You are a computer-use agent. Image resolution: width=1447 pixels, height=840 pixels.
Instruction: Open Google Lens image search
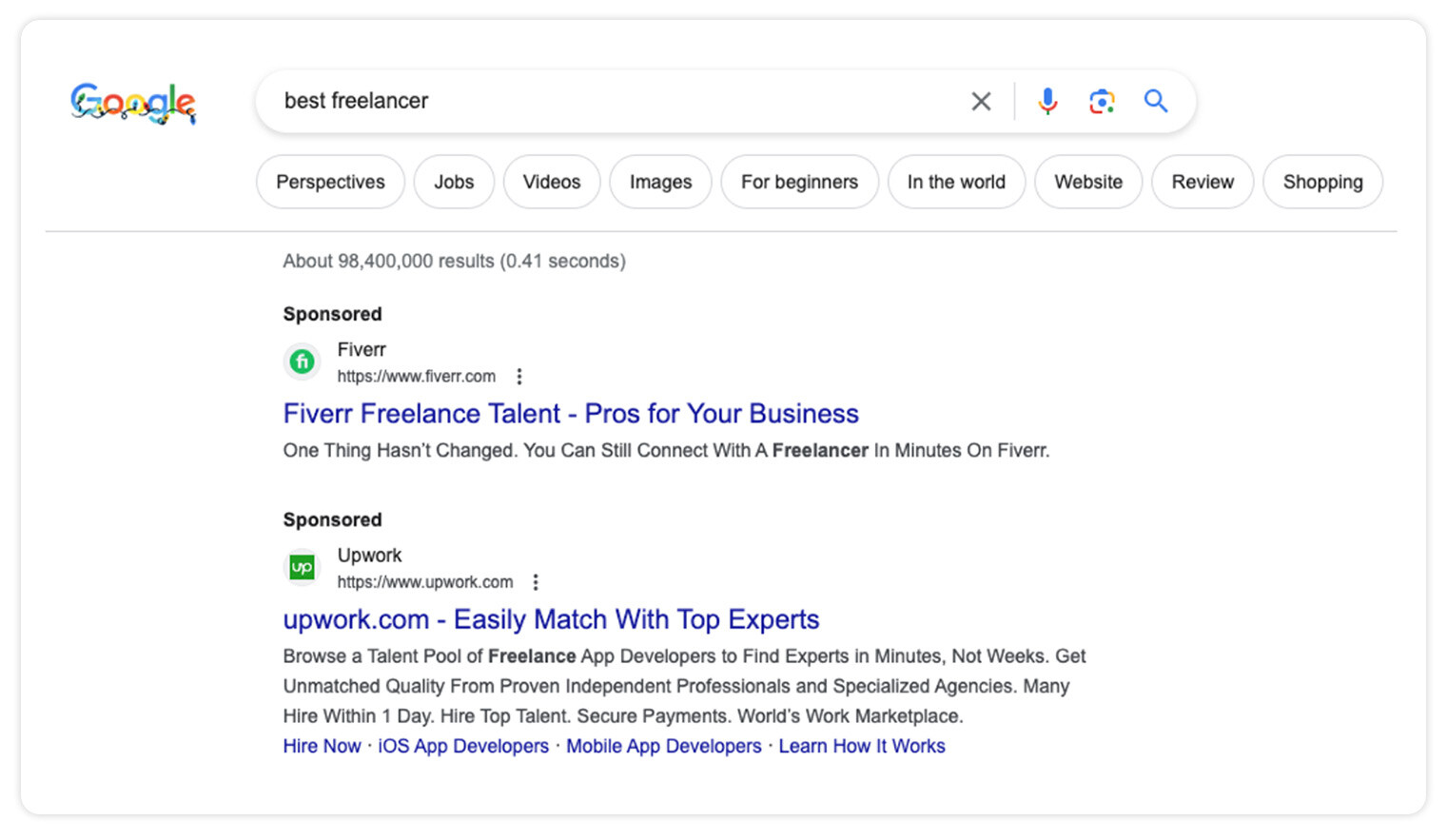click(1102, 100)
